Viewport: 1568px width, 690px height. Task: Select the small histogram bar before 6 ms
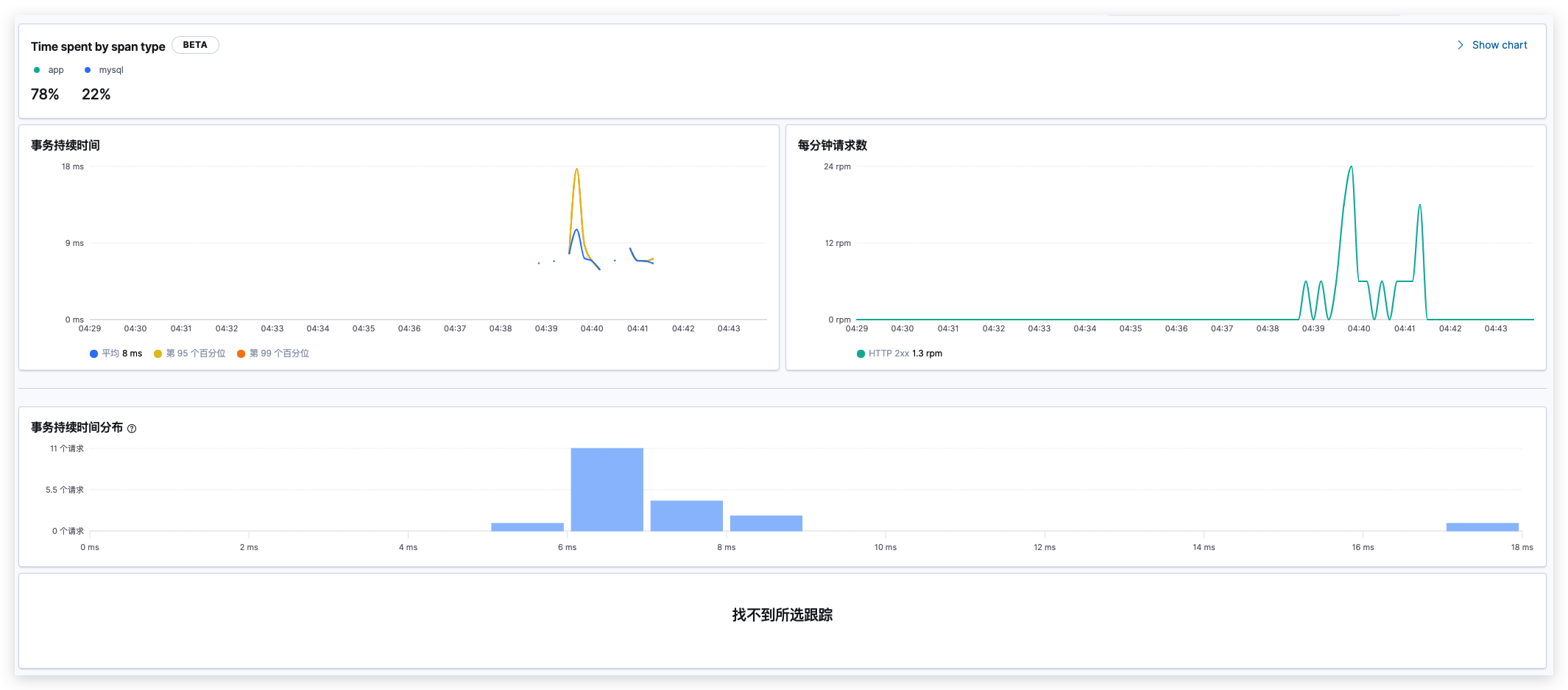(x=527, y=527)
